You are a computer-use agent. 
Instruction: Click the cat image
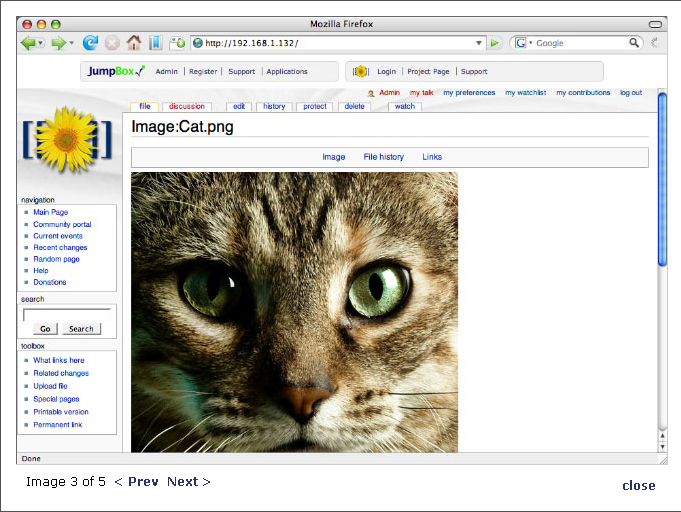[x=294, y=312]
